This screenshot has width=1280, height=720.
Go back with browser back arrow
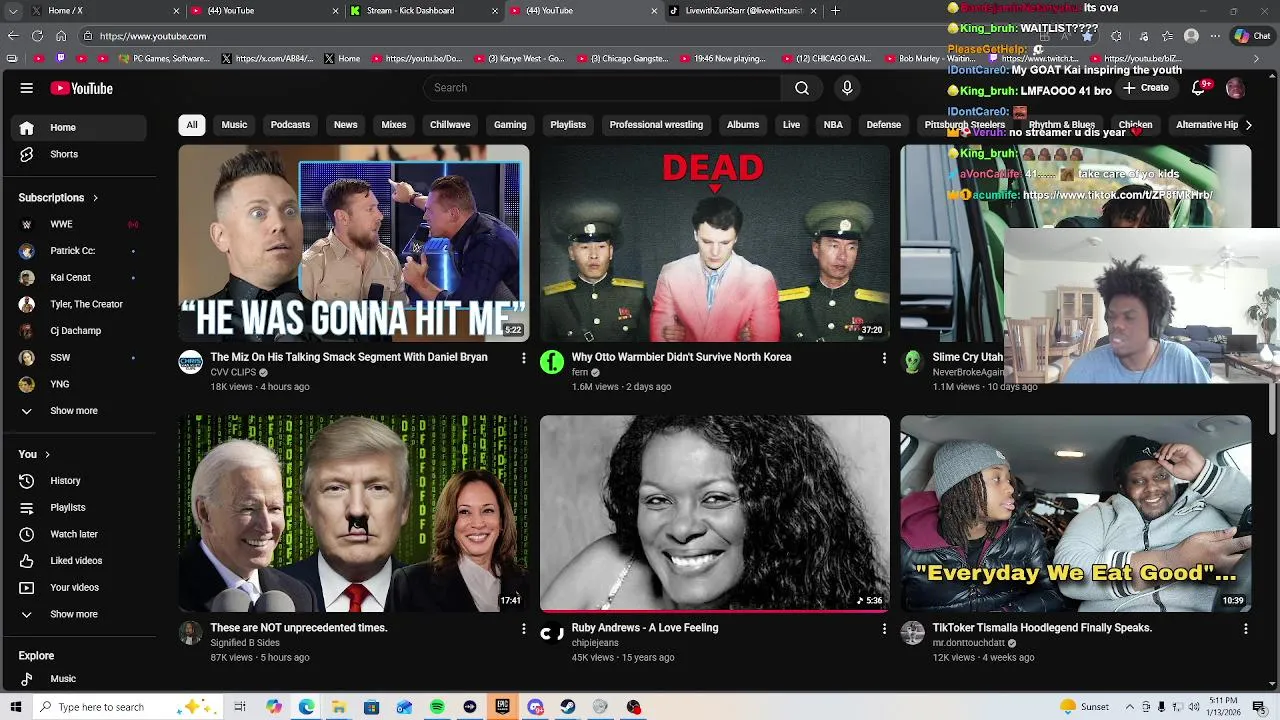(13, 36)
